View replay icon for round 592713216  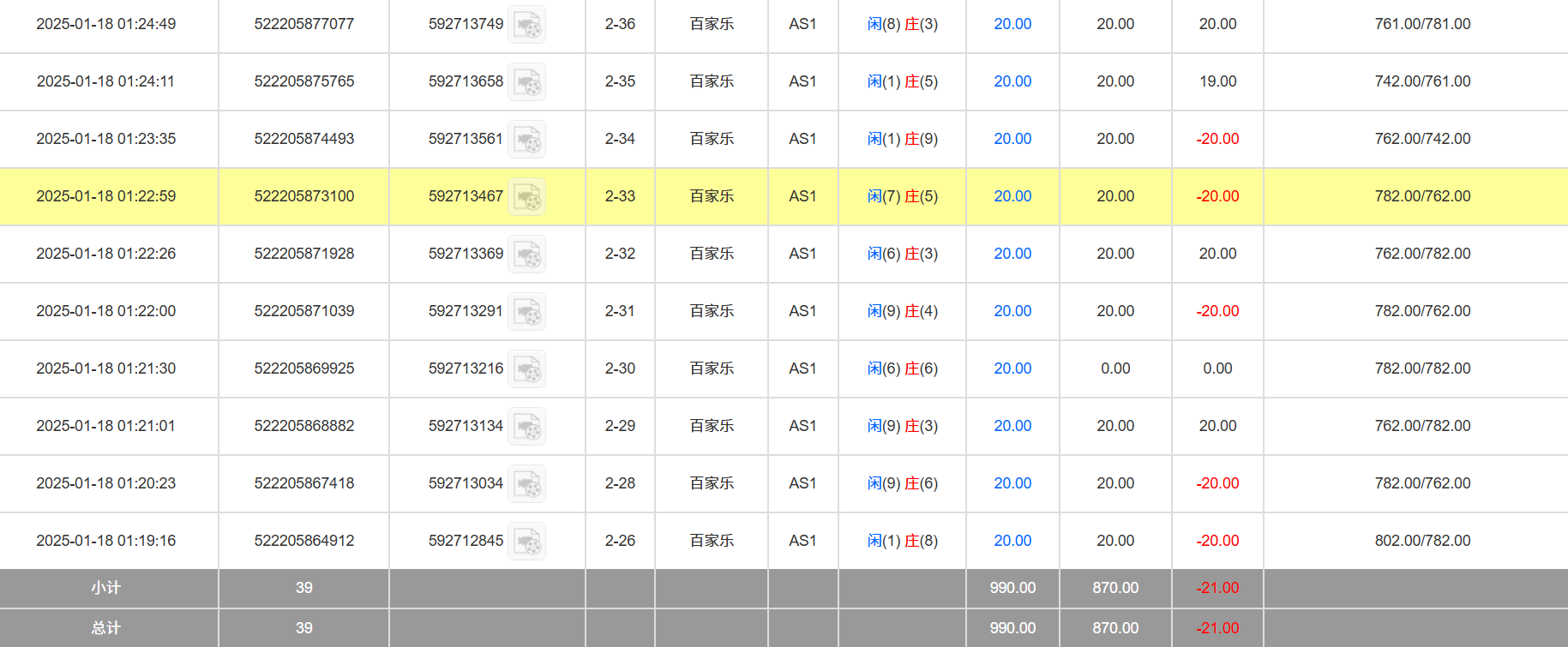(526, 369)
